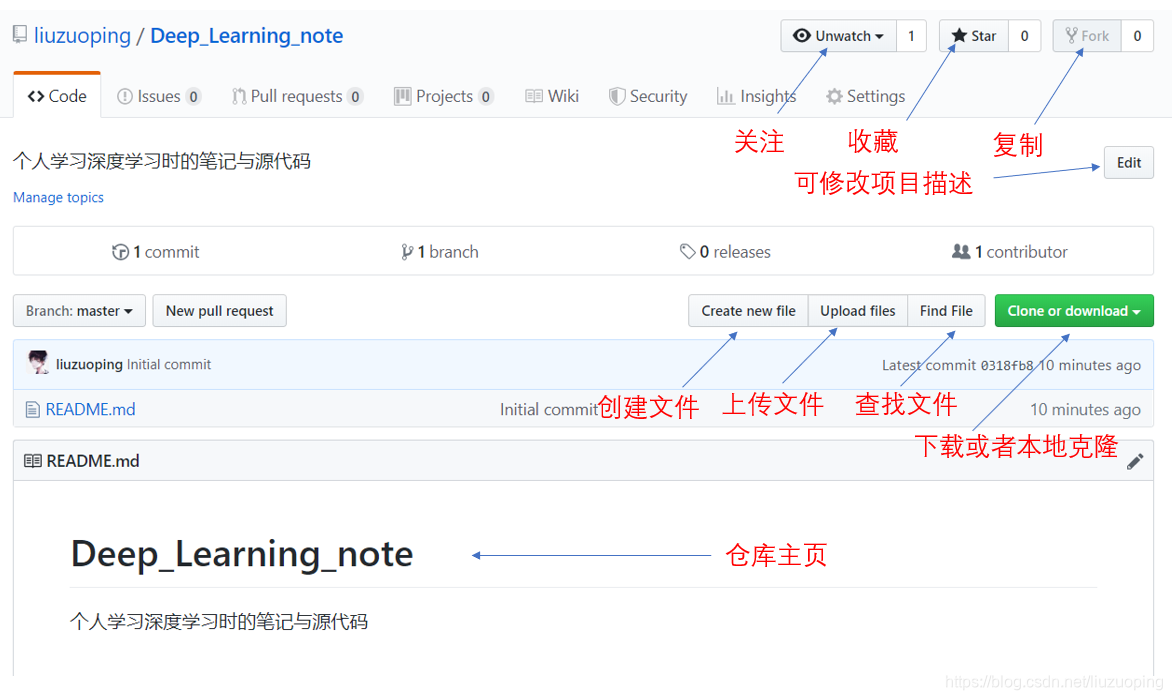Open Initial commit message in README.md row
This screenshot has width=1172, height=700.
(x=549, y=409)
